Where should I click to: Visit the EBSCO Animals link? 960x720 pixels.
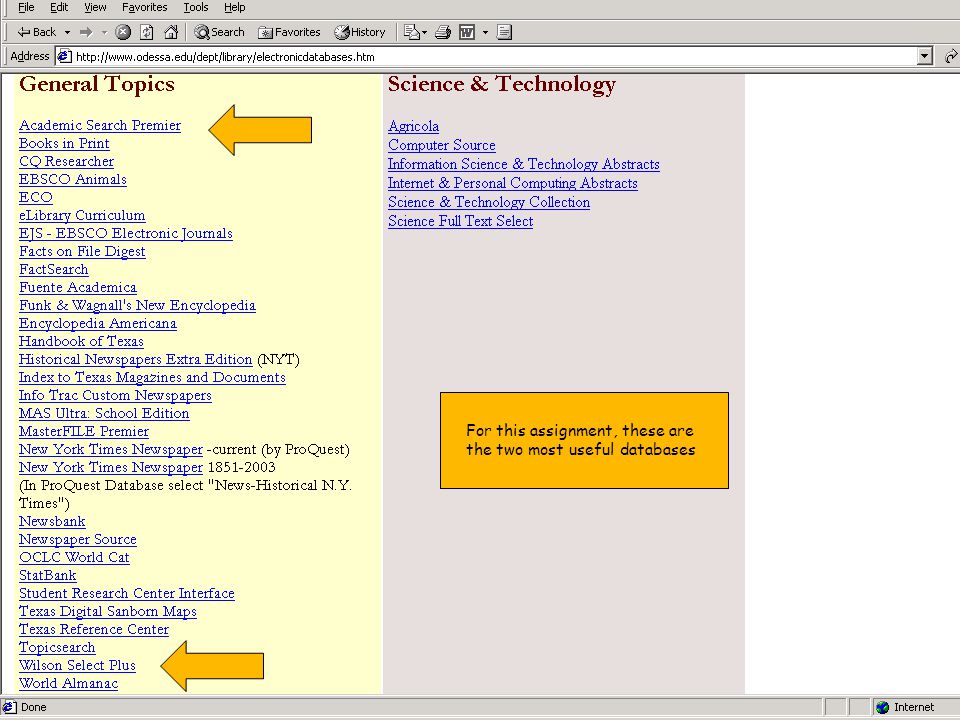pyautogui.click(x=73, y=179)
